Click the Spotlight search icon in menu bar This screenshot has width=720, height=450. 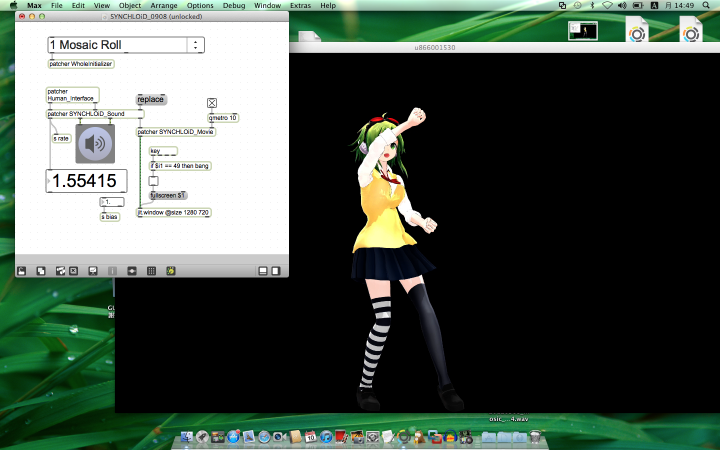click(706, 6)
